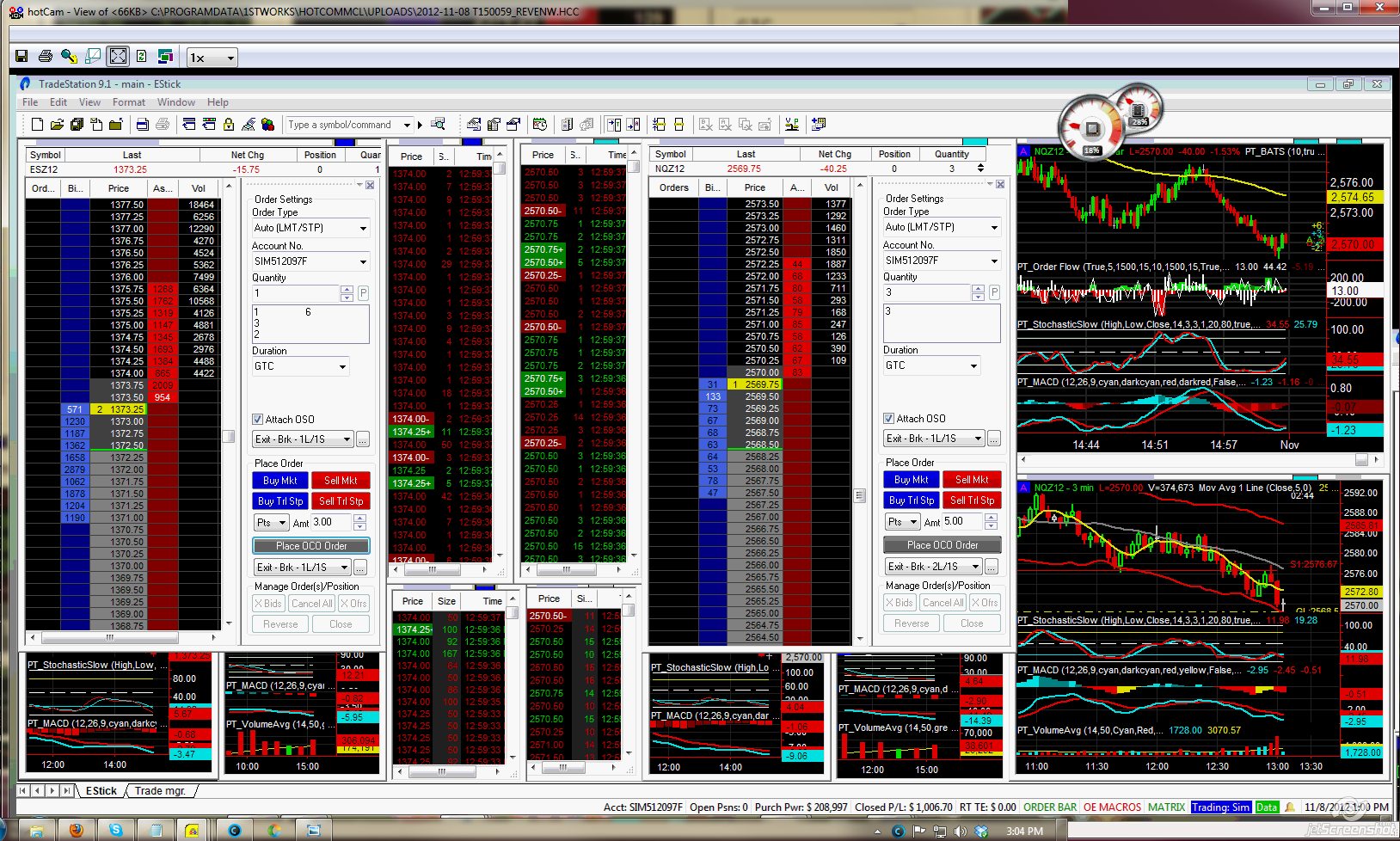
Task: Open Order Type dropdown in NQZ12 panel
Action: (x=943, y=228)
